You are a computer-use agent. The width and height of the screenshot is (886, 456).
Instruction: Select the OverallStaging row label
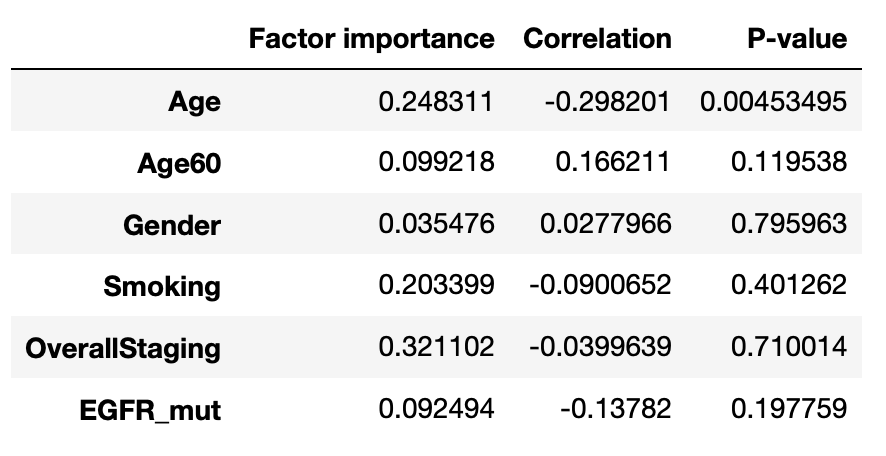pos(123,348)
